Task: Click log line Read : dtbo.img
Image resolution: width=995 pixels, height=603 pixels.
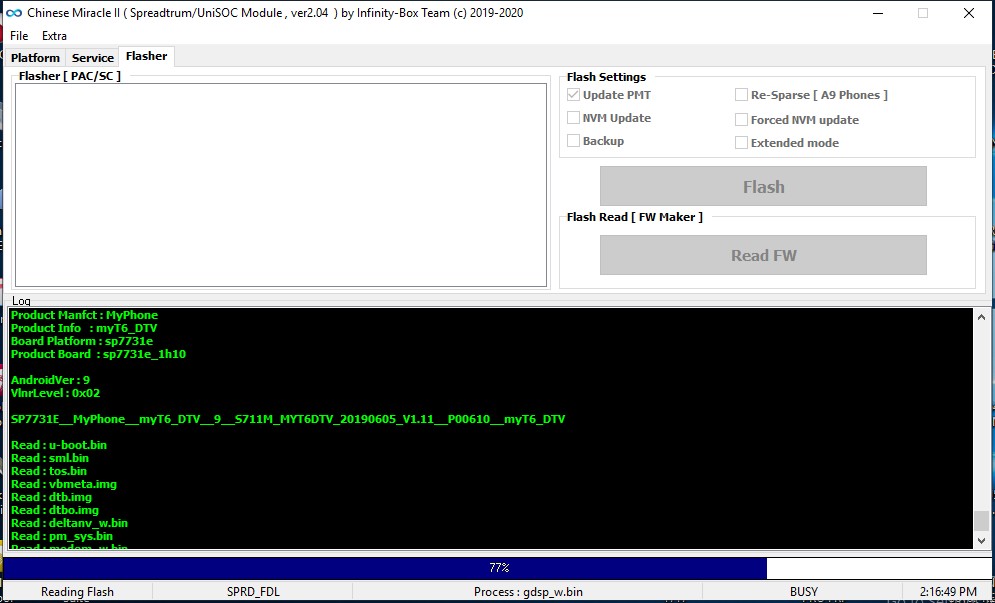Action: pyautogui.click(x=55, y=510)
